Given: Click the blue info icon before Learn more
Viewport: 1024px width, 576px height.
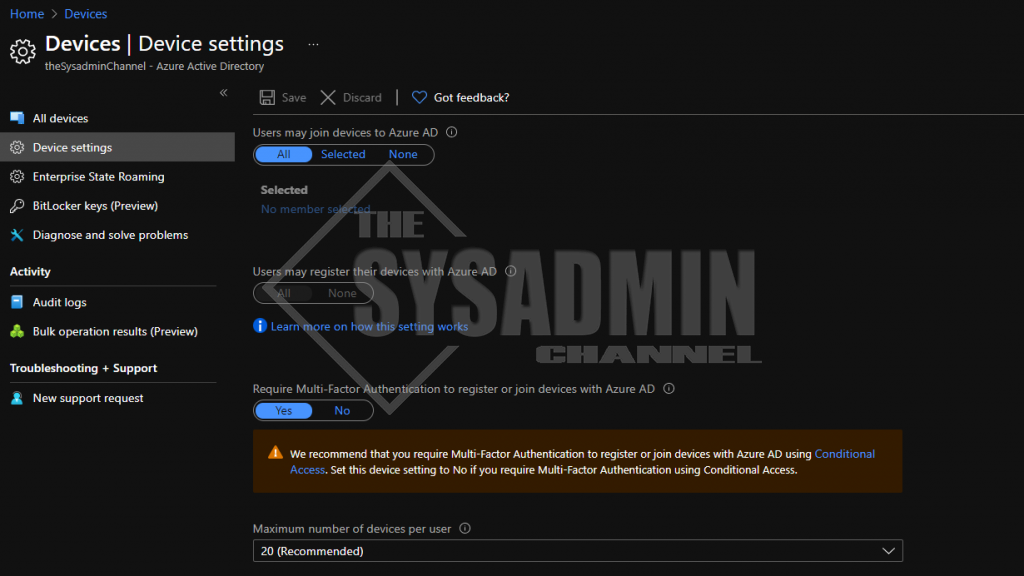Looking at the screenshot, I should coord(260,326).
